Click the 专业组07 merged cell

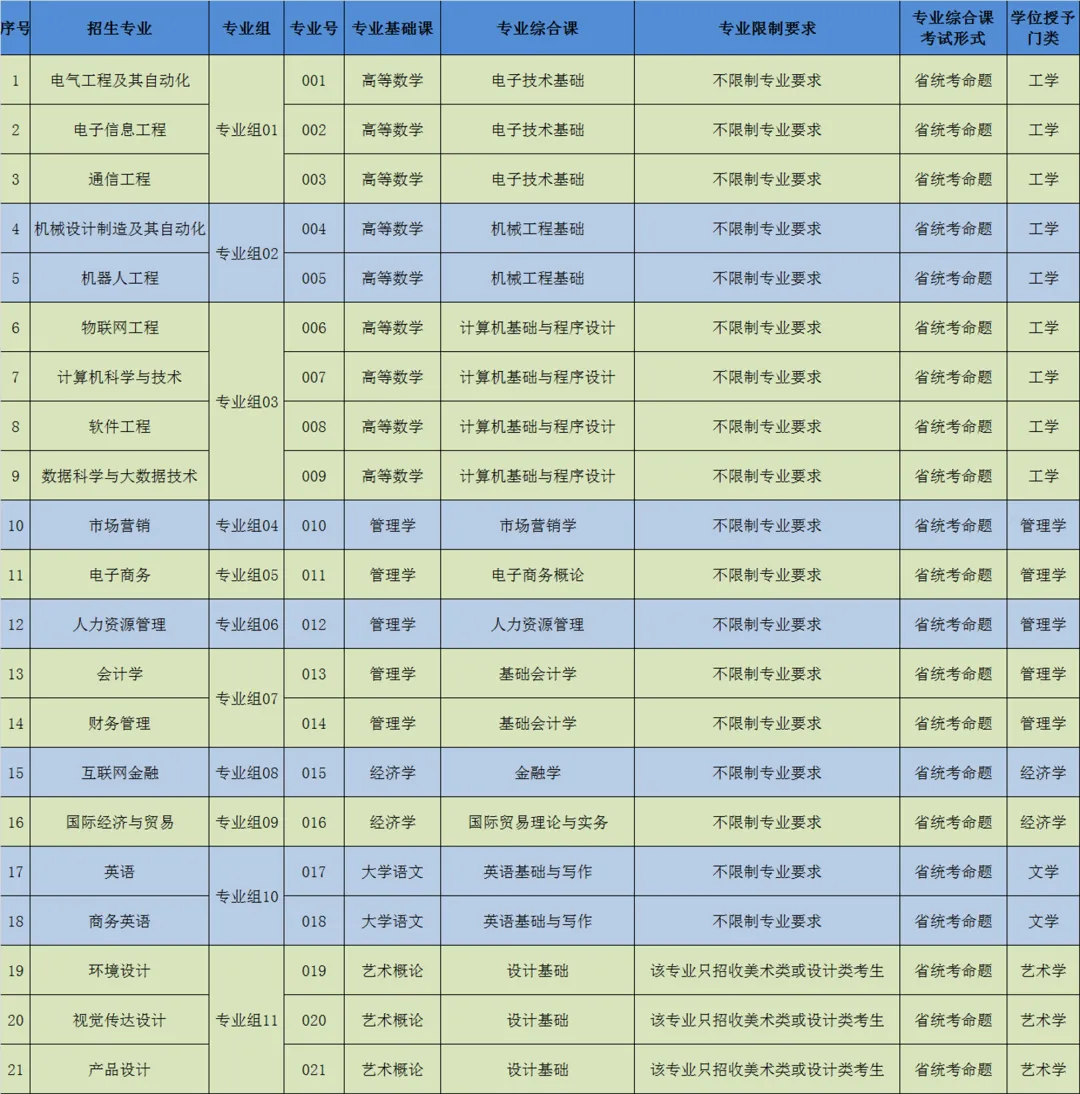click(x=246, y=698)
